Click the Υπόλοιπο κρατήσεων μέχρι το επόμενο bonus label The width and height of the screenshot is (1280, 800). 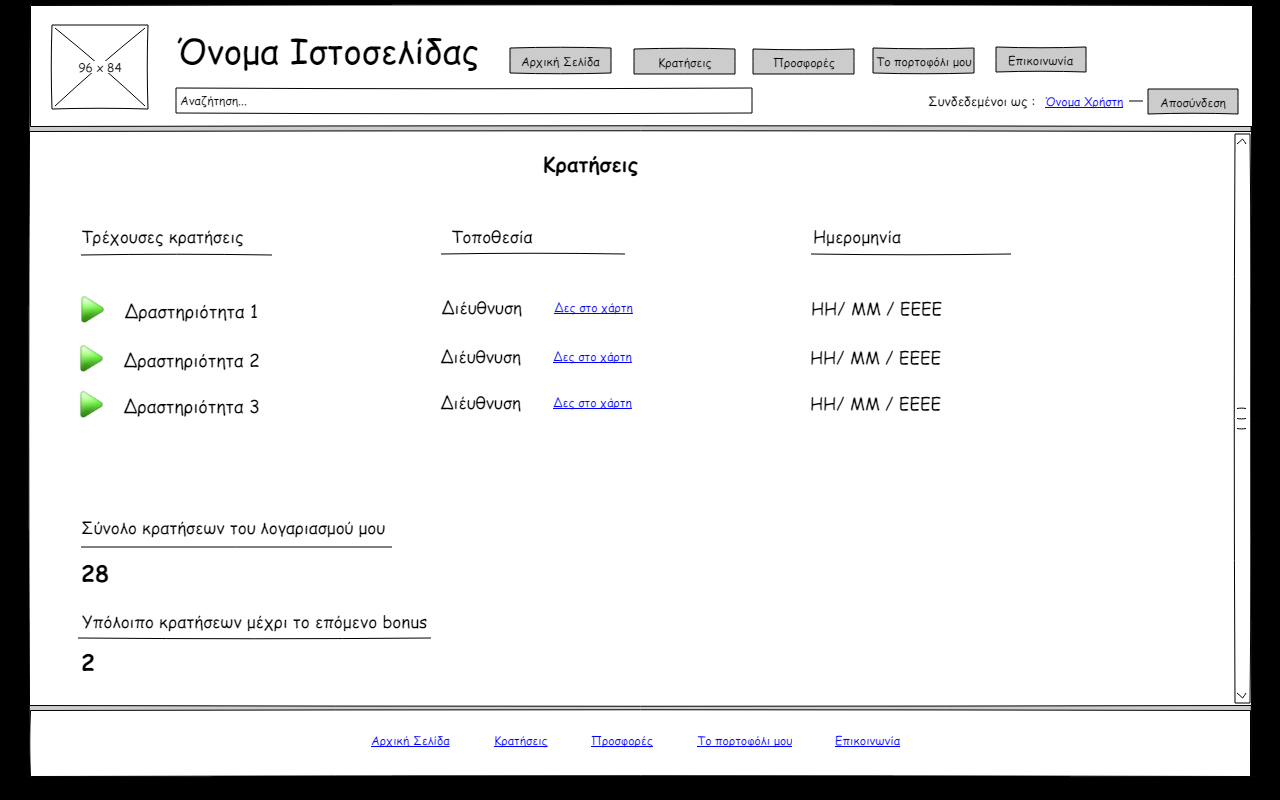(254, 623)
